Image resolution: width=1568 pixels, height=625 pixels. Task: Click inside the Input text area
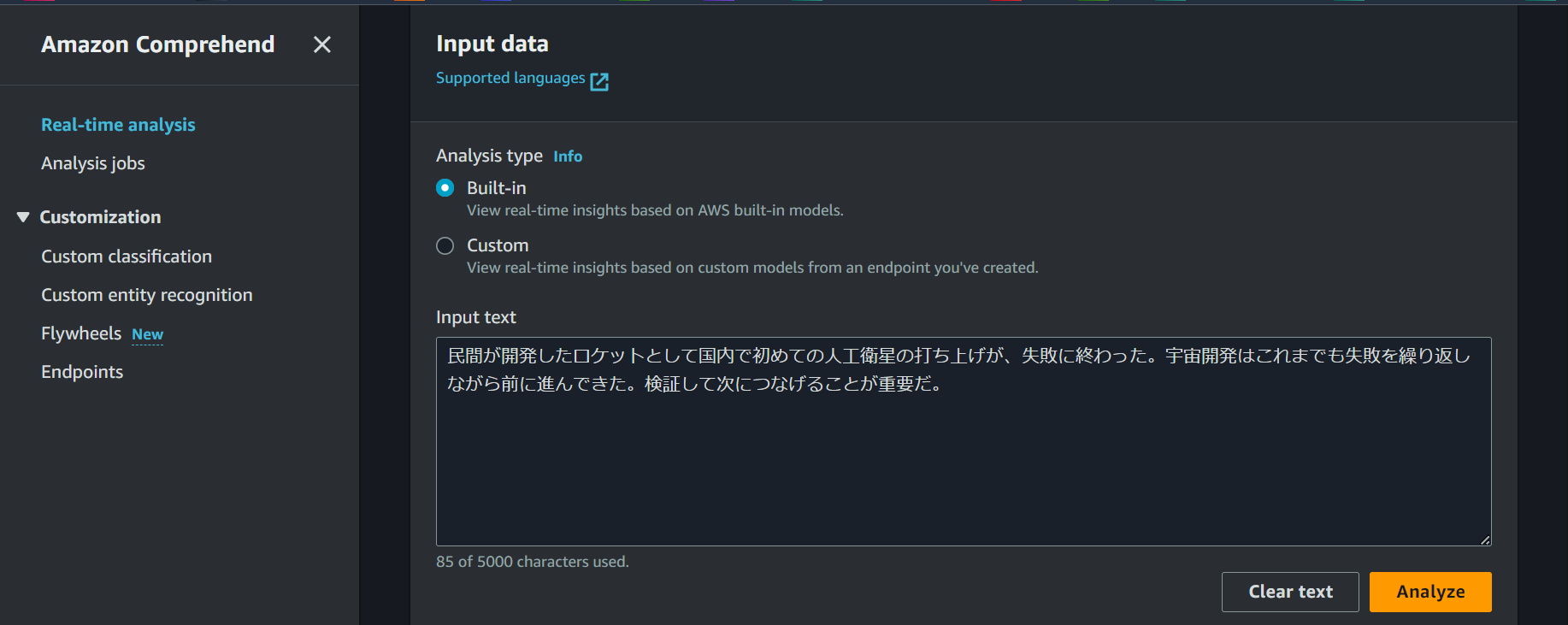click(x=963, y=462)
